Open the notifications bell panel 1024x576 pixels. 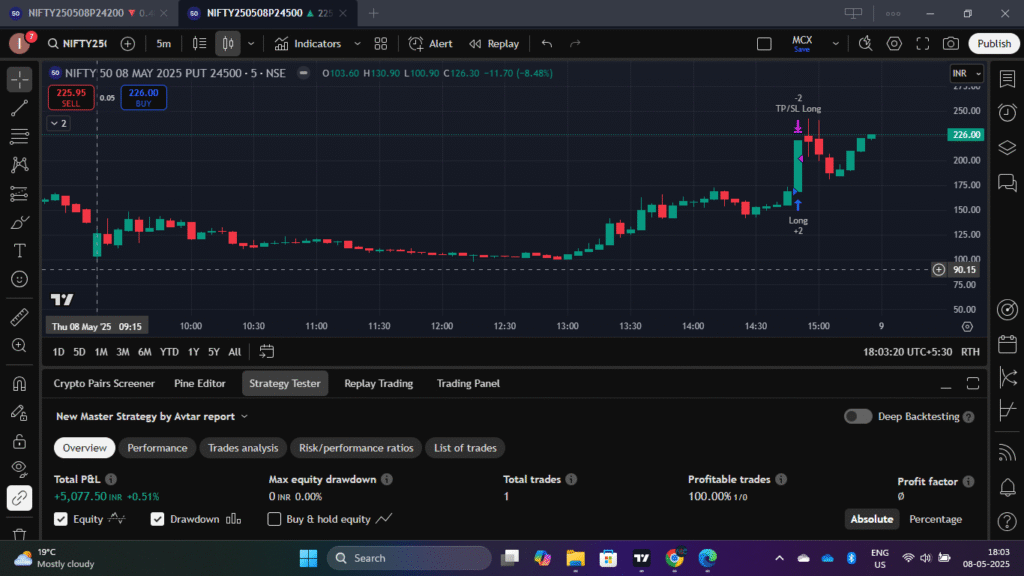click(1007, 487)
